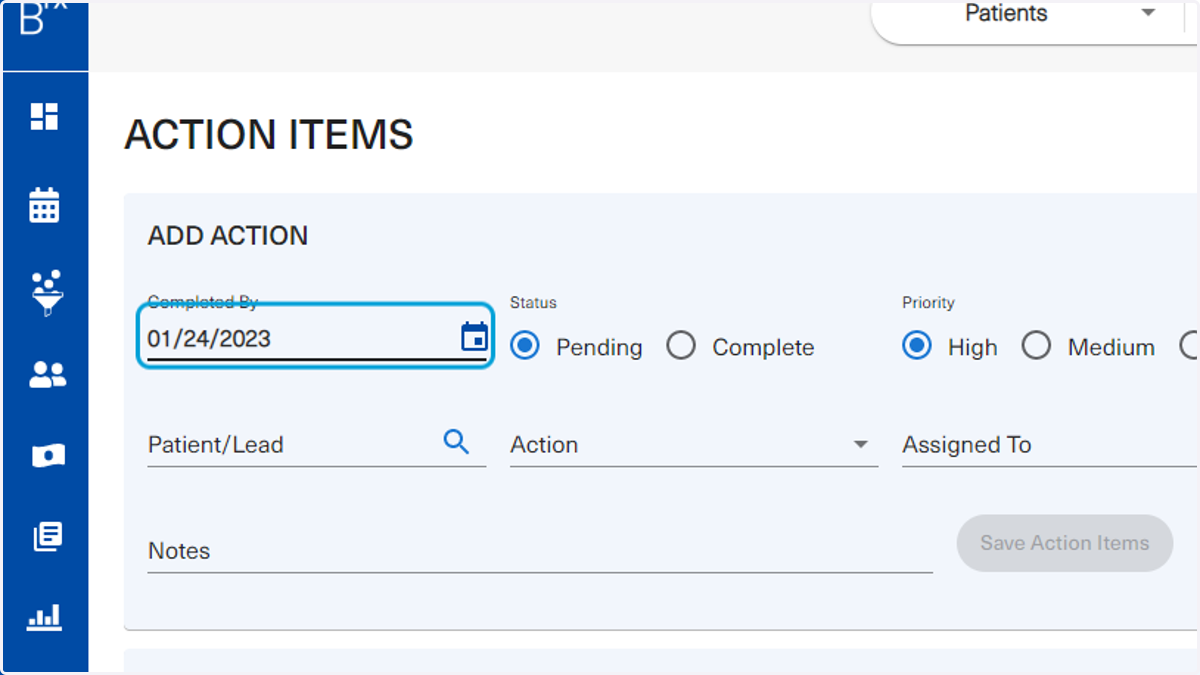Open the date picker calendar icon

click(474, 337)
